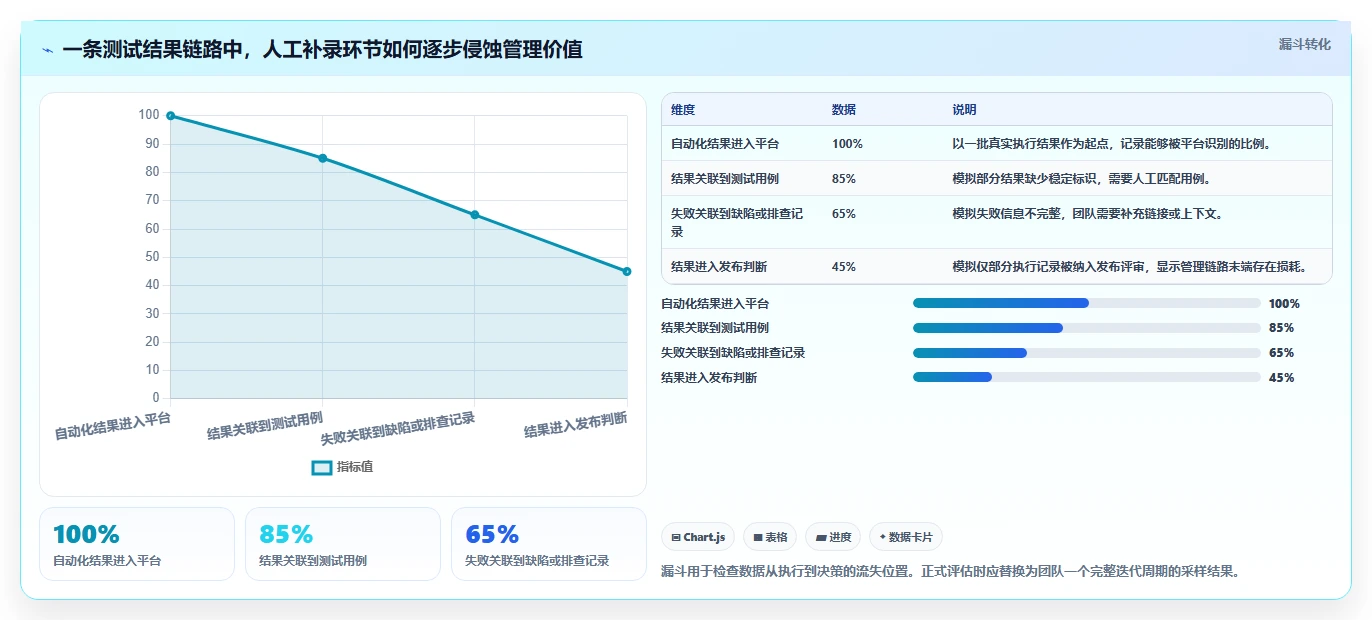This screenshot has width=1372, height=620.
Task: Select the chart point at value 85
Action: 322,158
